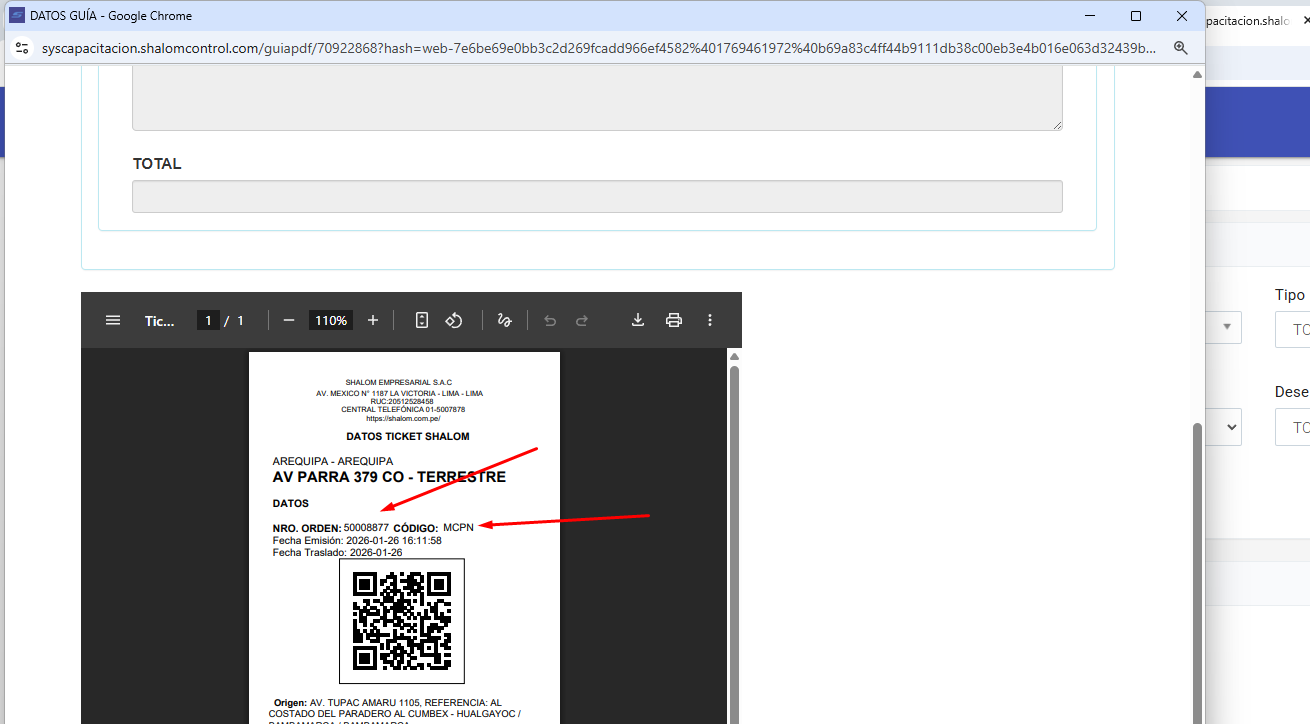Viewport: 1310px width, 724px height.
Task: Click Chrome's zoom magnifier icon in address bar
Action: coord(1180,48)
